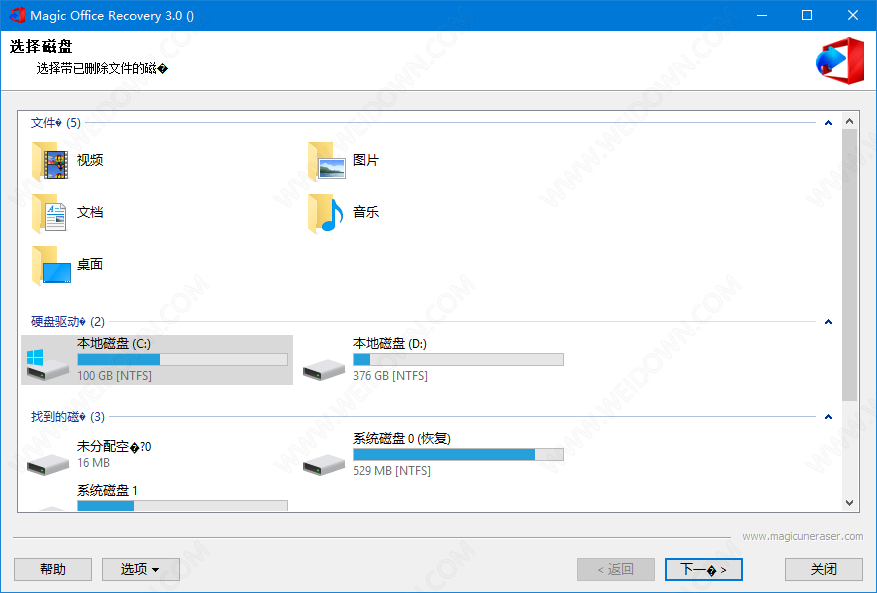Open the 图片 pictures folder icon
This screenshot has width=877, height=593.
[x=327, y=161]
